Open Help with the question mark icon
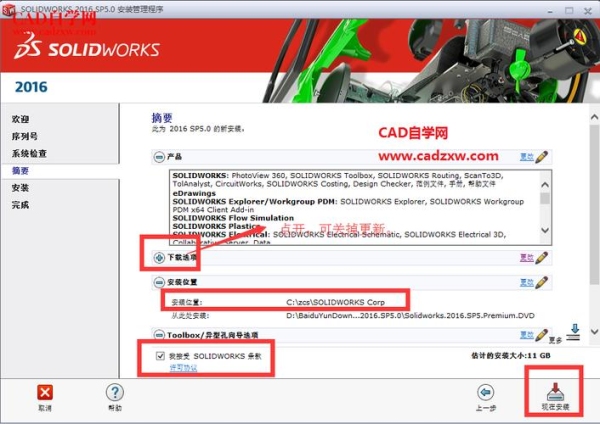This screenshot has height=424, width=600. click(x=115, y=392)
